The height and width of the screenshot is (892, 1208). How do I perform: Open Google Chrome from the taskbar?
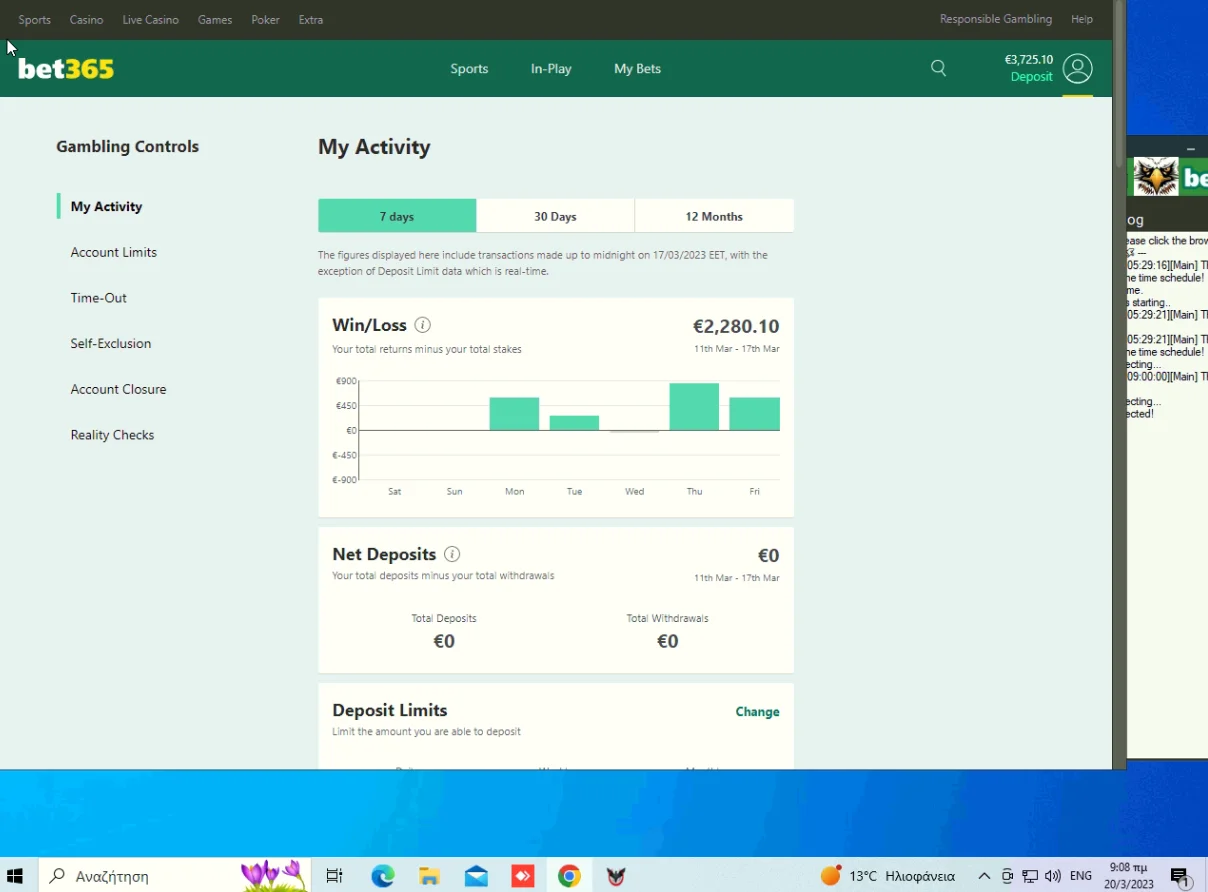569,876
